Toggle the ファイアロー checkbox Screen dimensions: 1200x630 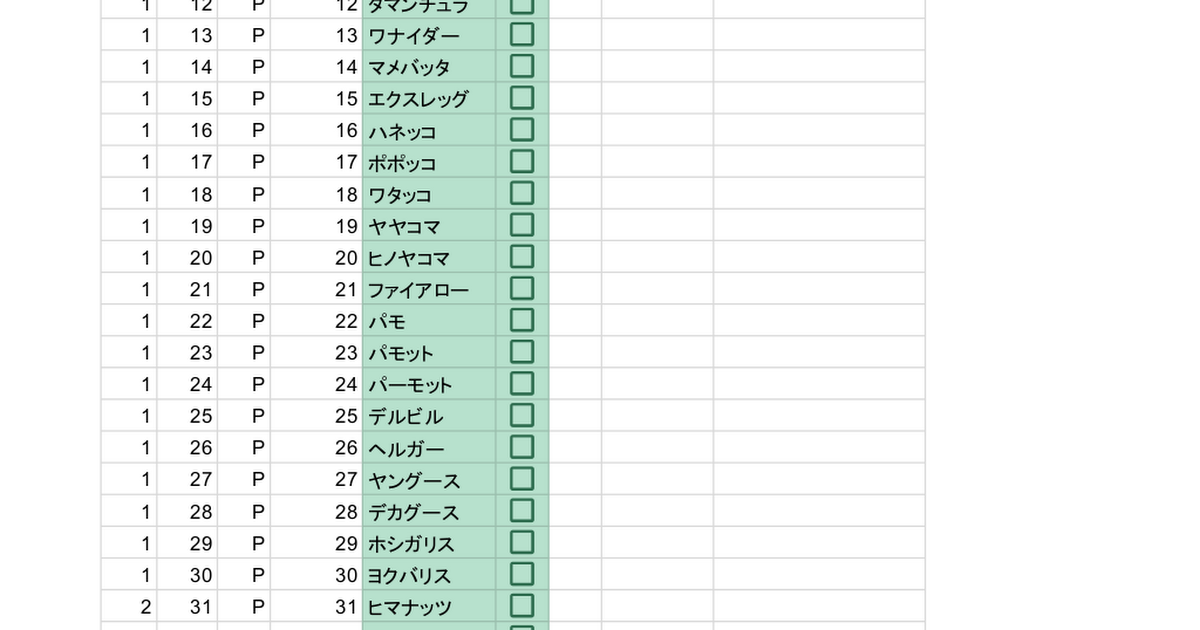(522, 289)
